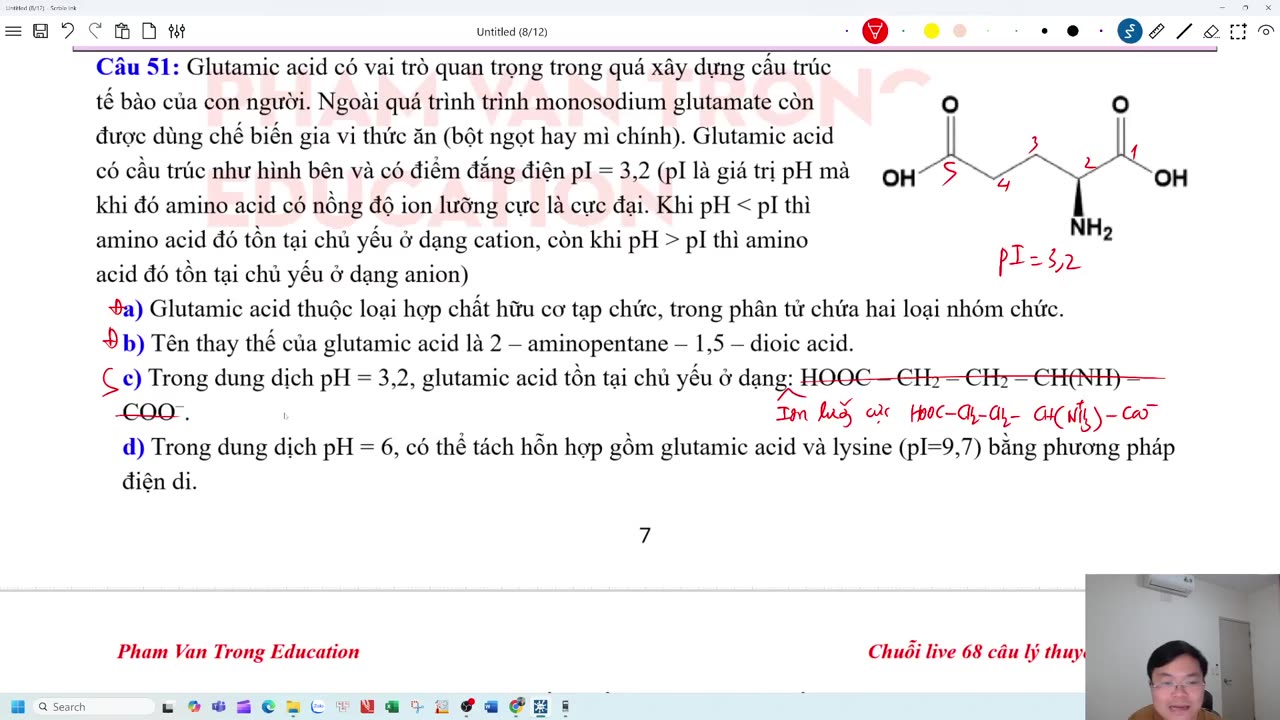Click the footer "Pham Van Trong Education"
Screen dimensions: 1280x720
click(x=238, y=652)
